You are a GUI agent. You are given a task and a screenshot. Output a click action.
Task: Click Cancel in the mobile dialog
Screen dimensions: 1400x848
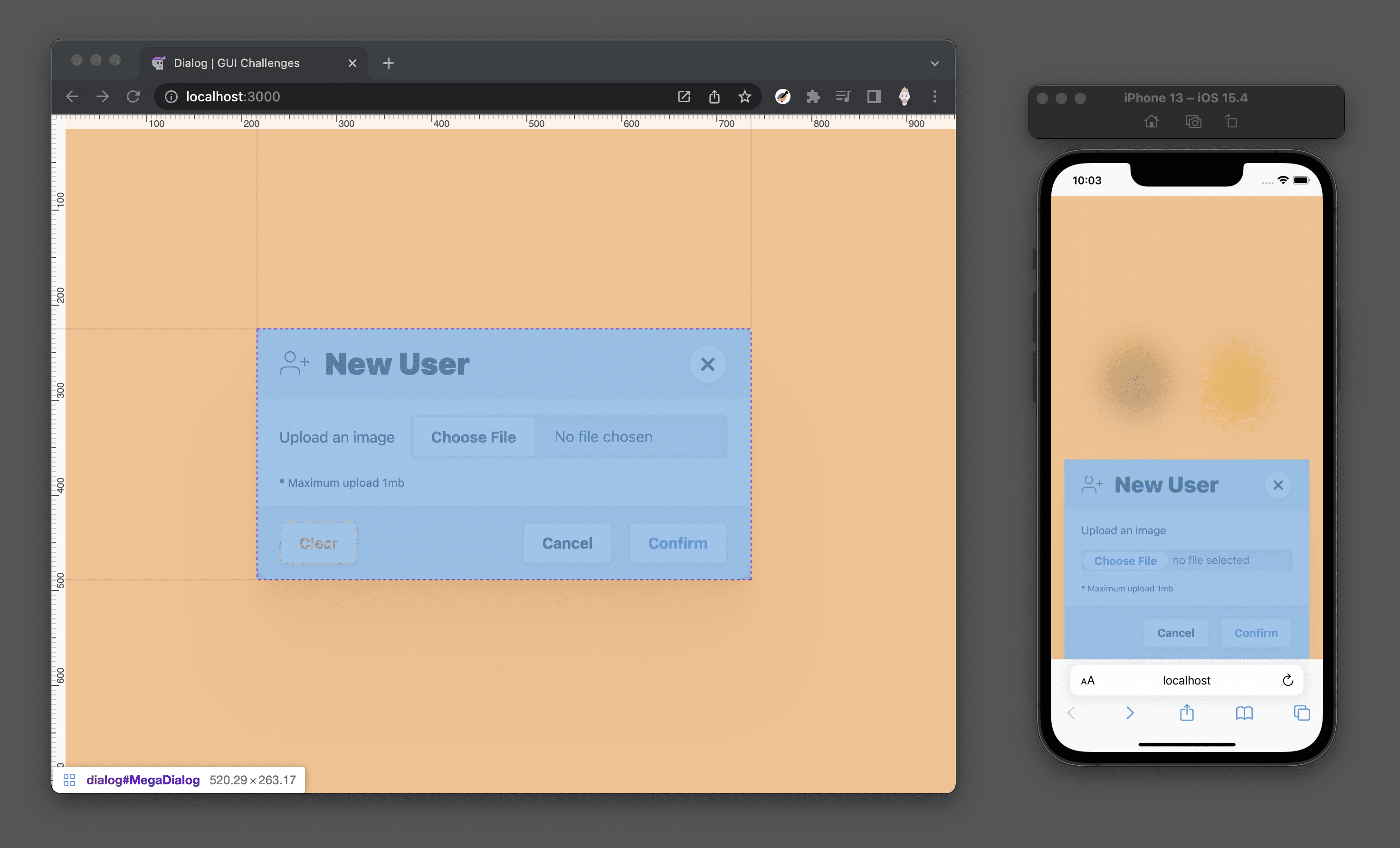tap(1175, 632)
